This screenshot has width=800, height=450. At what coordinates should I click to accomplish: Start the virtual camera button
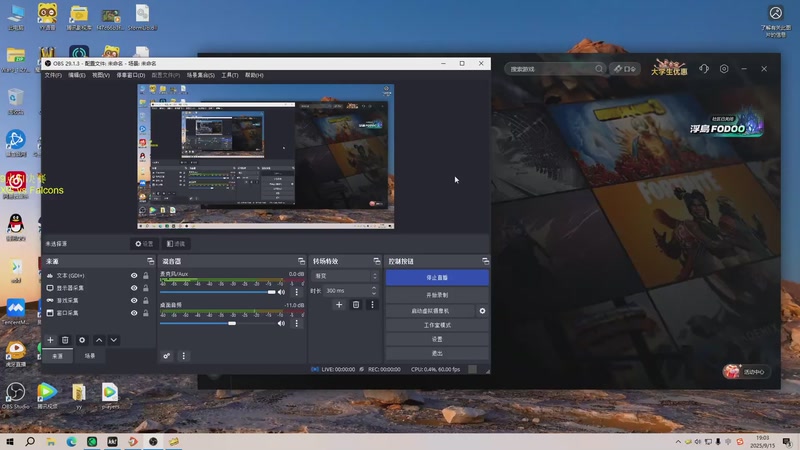click(x=430, y=311)
